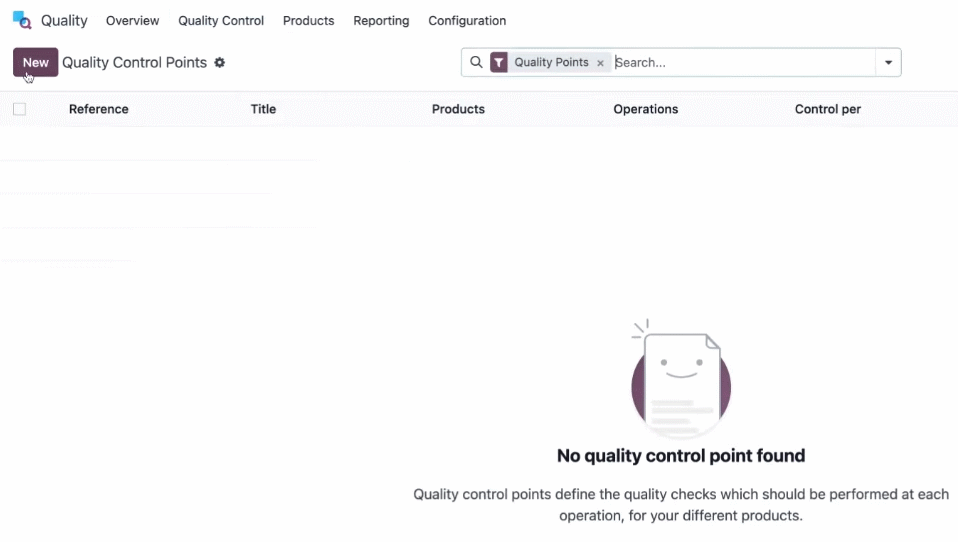Screen dimensions: 958x542
Task: Open the gear settings next to Quality Control Points
Action: (x=219, y=62)
